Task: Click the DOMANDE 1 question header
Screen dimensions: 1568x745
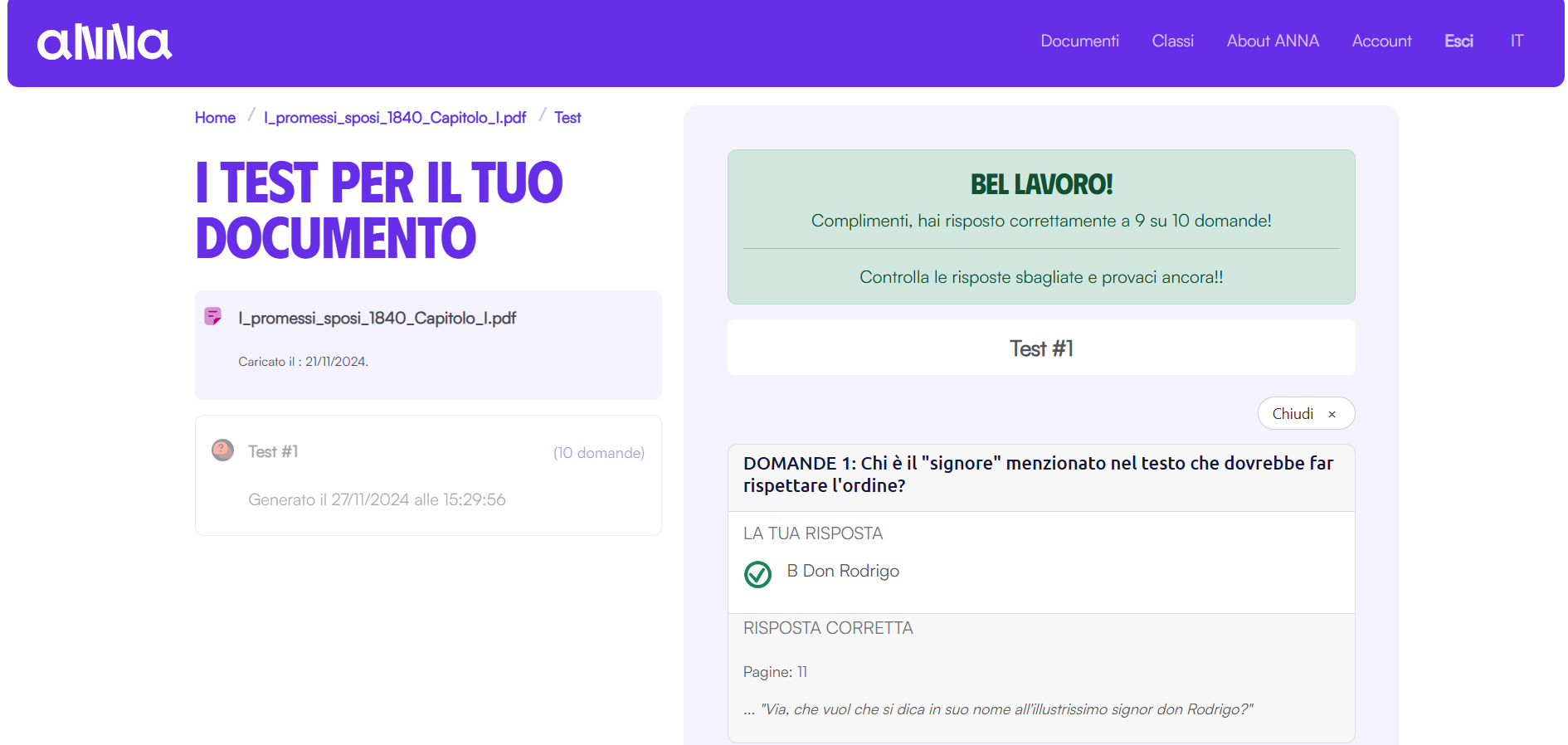Action: (1040, 475)
